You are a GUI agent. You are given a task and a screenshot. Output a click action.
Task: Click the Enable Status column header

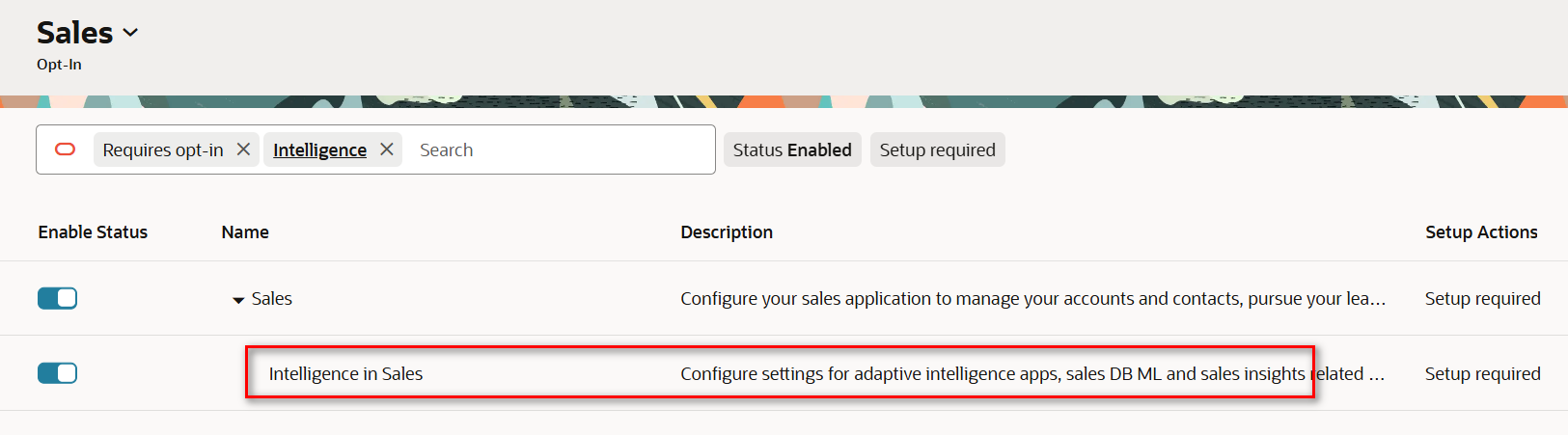coord(93,232)
